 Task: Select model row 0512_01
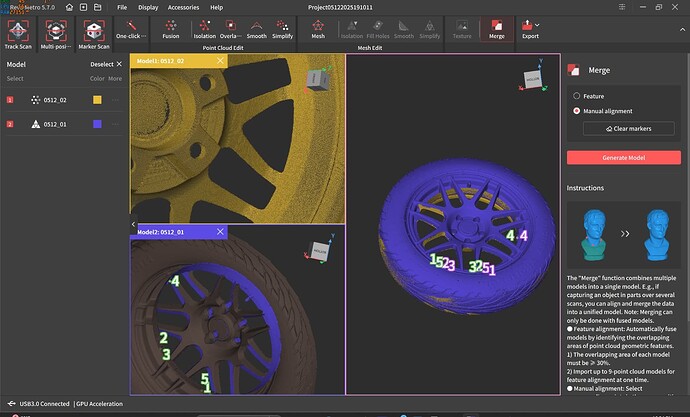click(64, 124)
